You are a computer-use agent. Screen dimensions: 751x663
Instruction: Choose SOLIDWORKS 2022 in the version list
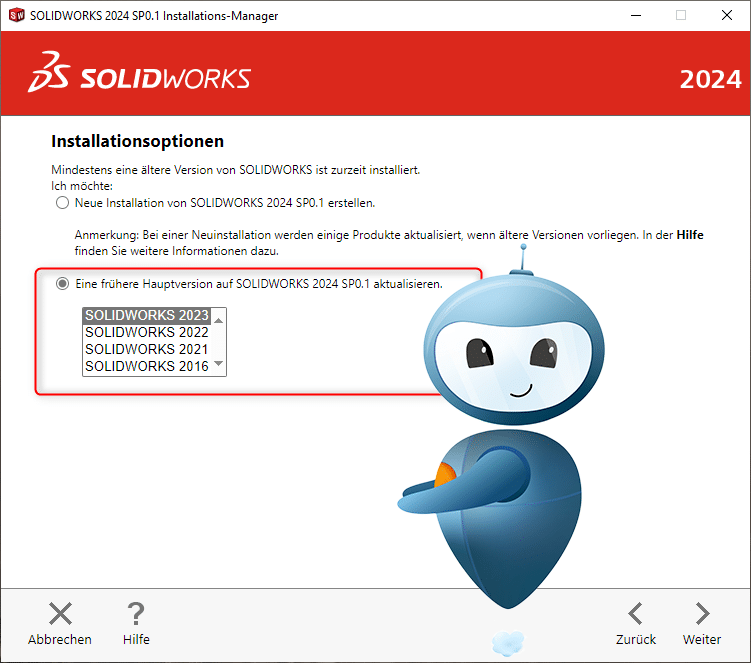147,332
